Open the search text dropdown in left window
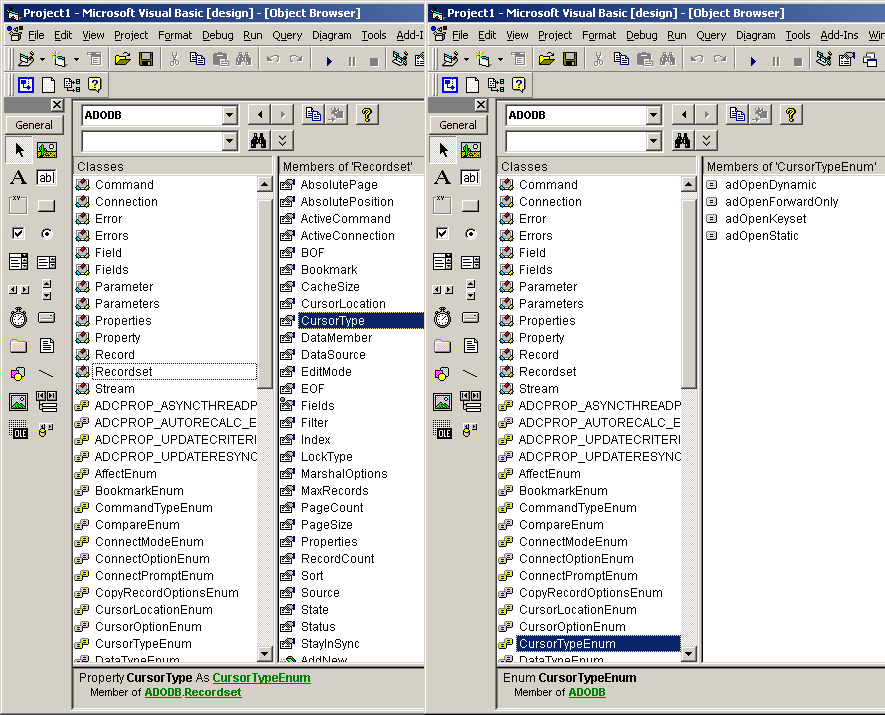Viewport: 885px width, 715px height. (x=229, y=141)
